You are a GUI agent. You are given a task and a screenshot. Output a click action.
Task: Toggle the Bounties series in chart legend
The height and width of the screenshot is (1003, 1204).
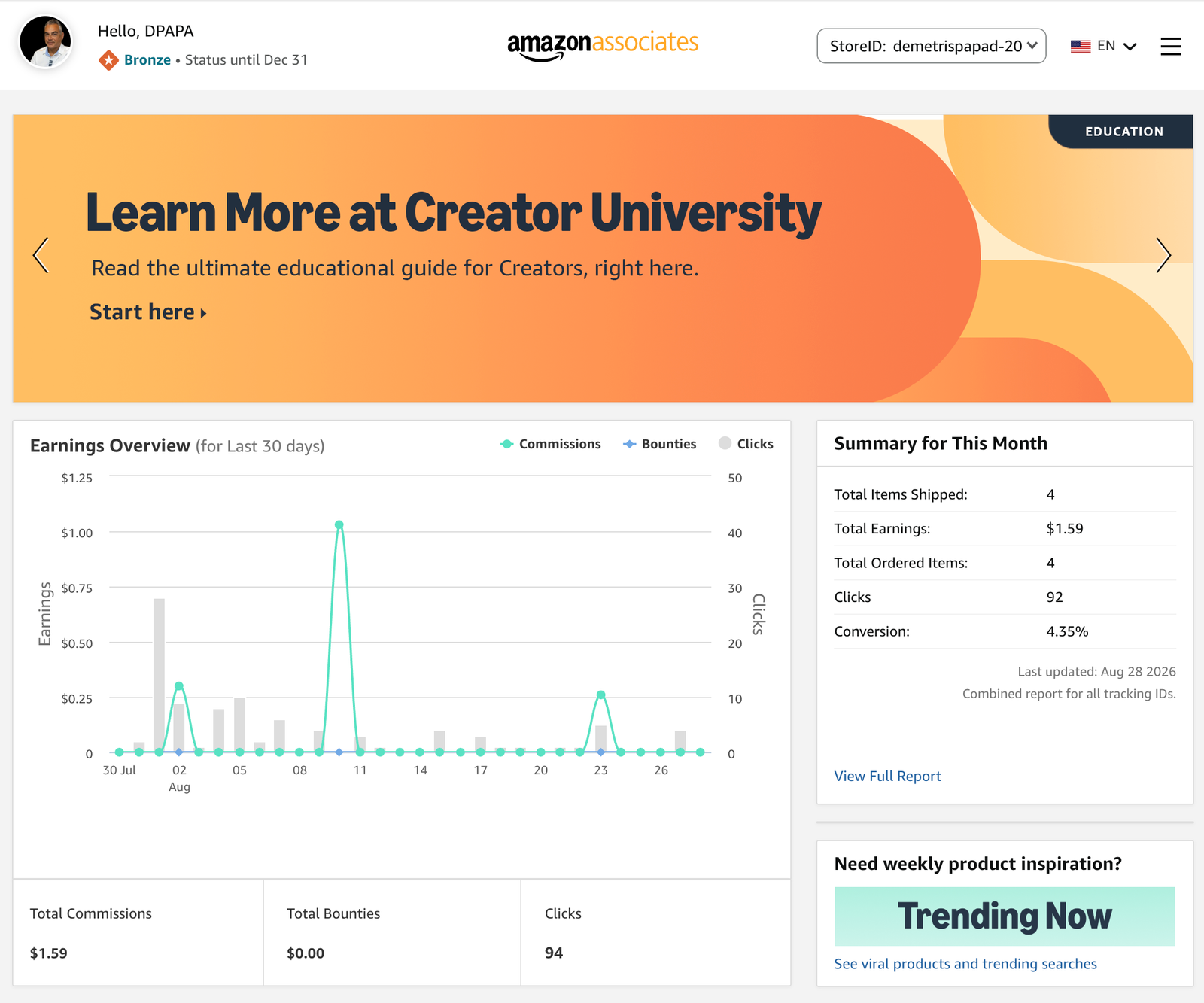[x=660, y=444]
